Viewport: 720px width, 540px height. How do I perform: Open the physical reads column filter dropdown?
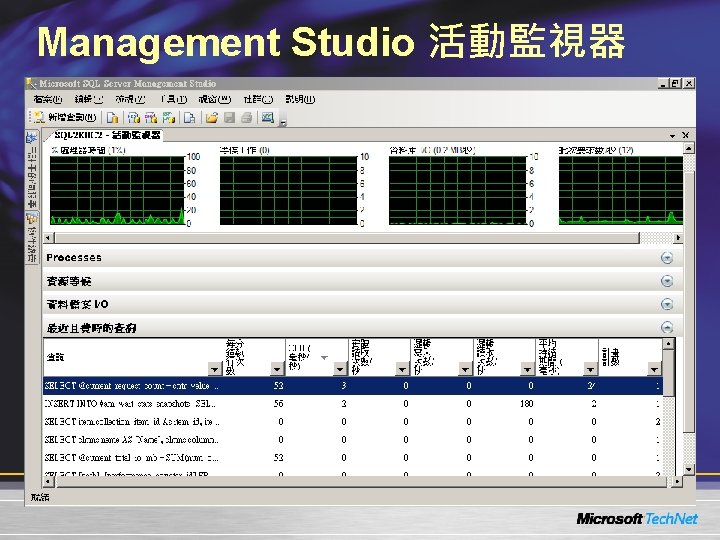402,369
